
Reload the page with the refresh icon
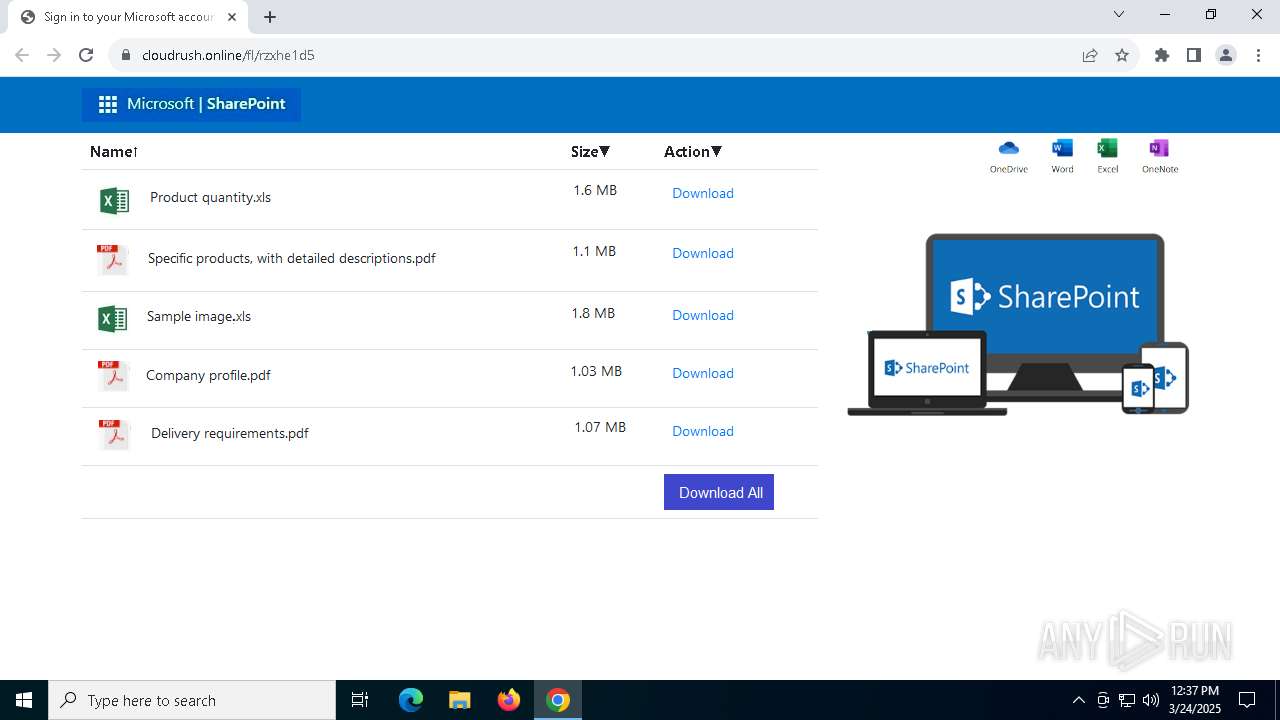[86, 55]
